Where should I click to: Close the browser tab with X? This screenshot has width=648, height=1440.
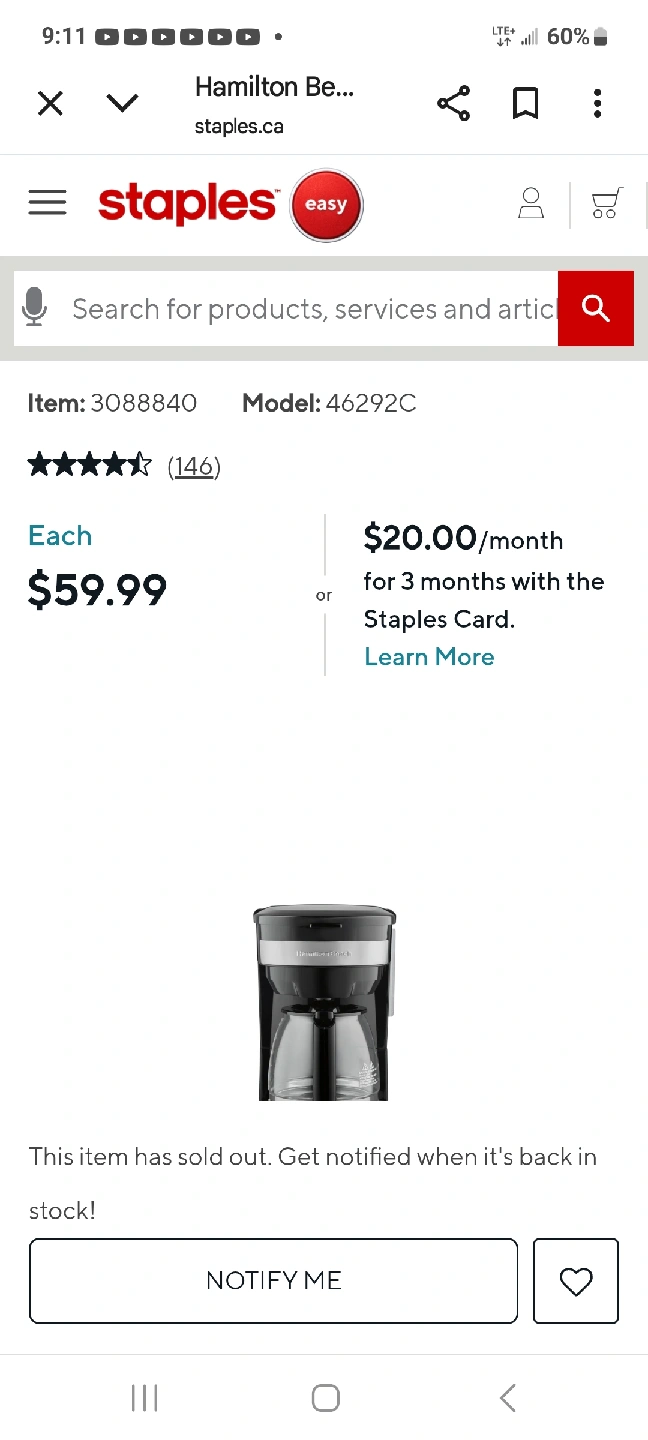tap(50, 103)
